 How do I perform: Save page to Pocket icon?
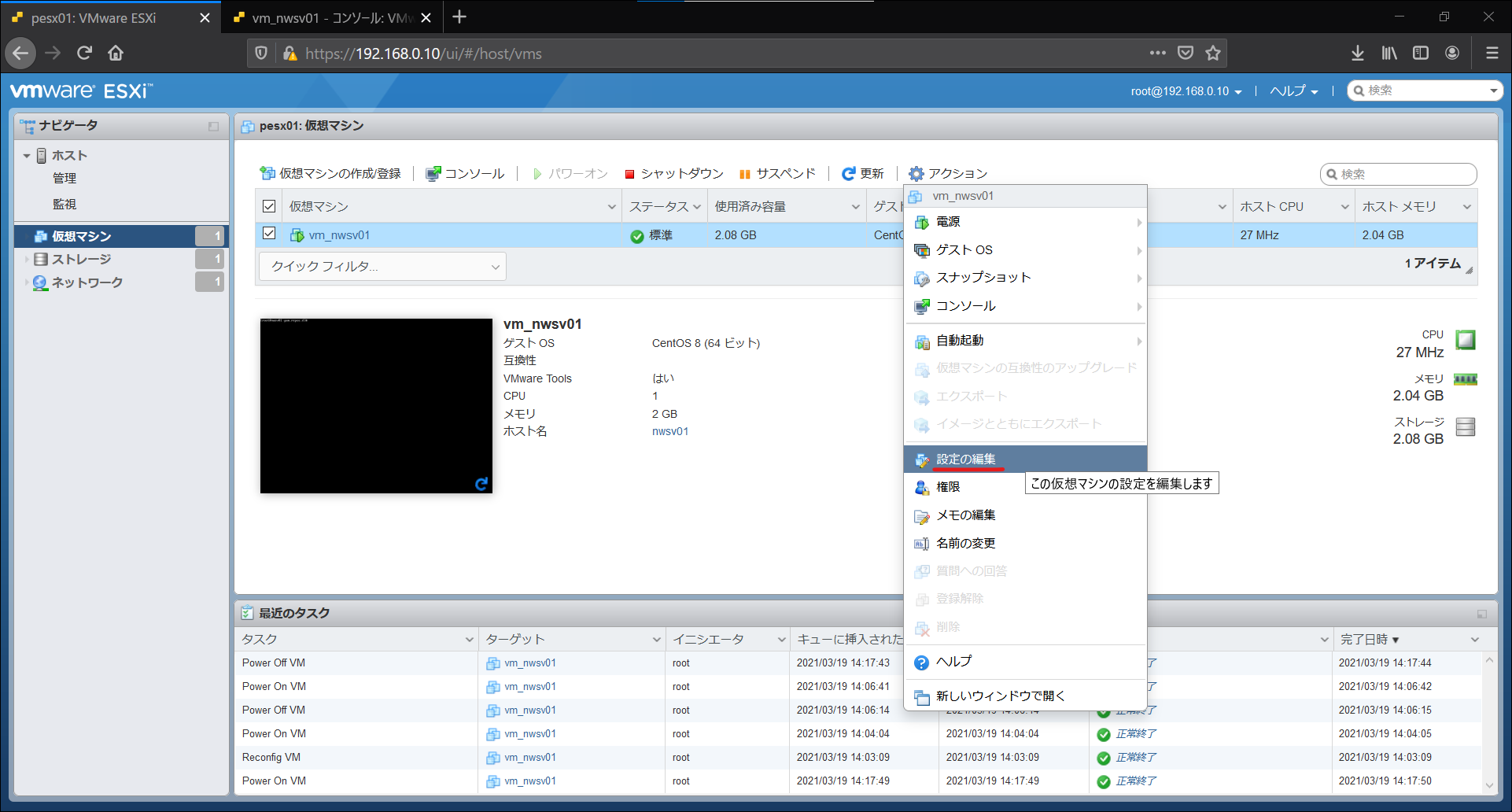point(1186,54)
